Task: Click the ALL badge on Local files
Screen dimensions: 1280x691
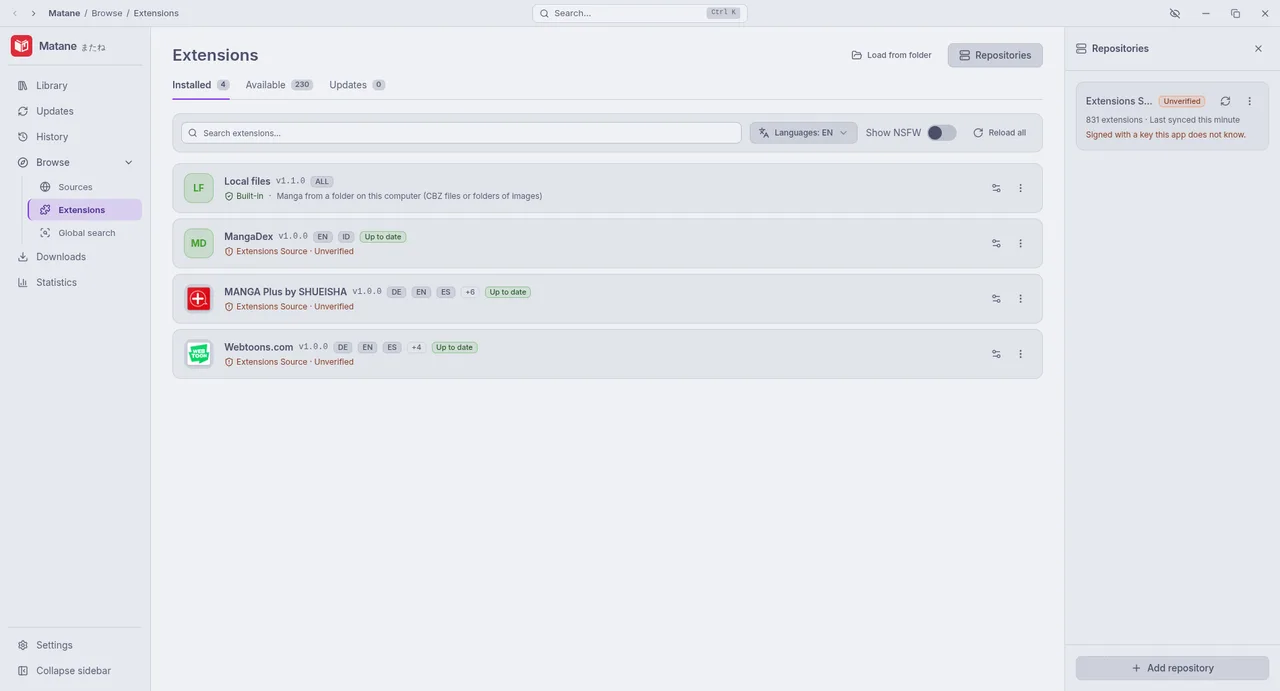Action: coord(321,182)
